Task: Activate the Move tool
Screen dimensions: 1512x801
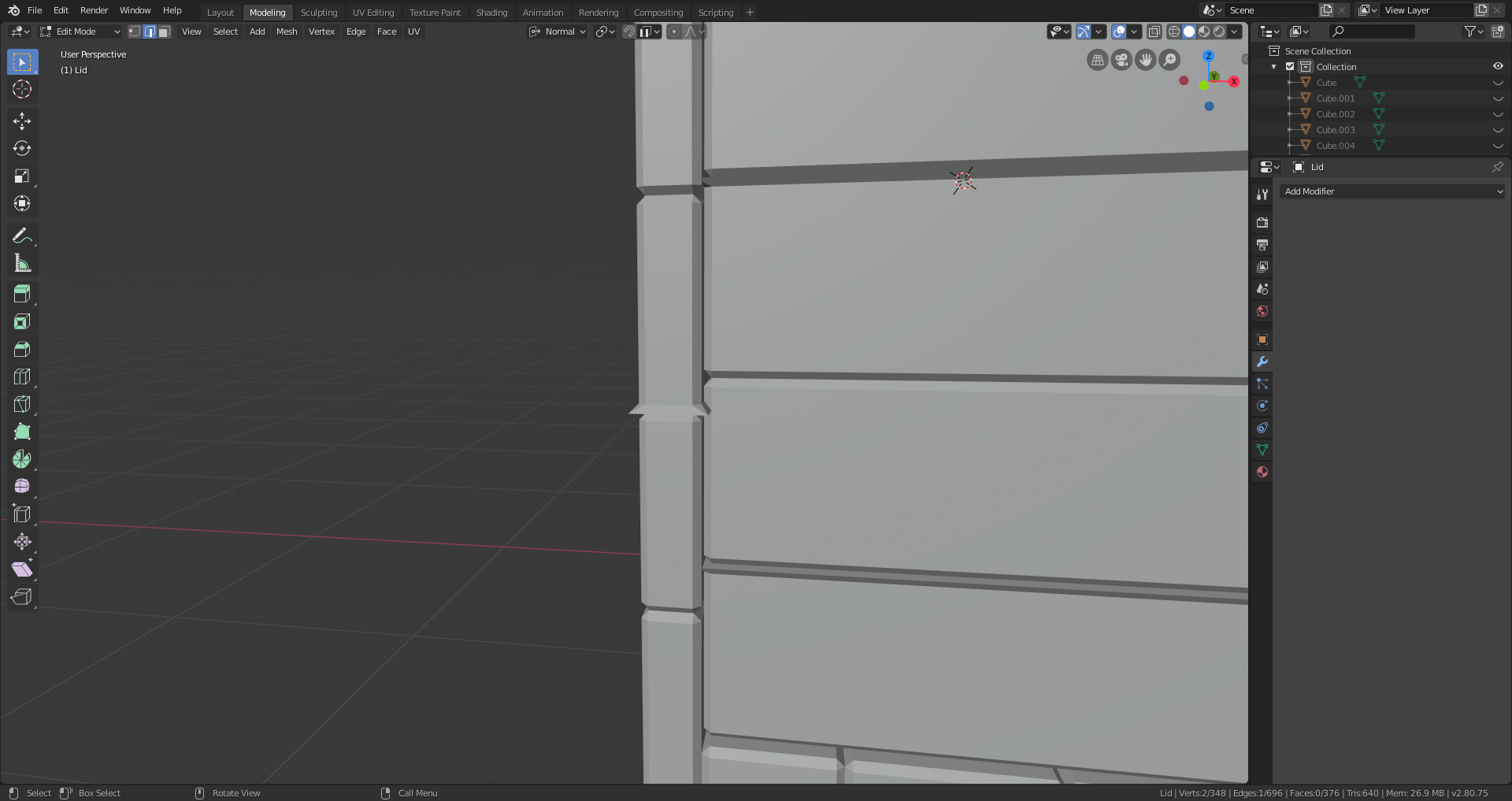Action: pos(22,121)
